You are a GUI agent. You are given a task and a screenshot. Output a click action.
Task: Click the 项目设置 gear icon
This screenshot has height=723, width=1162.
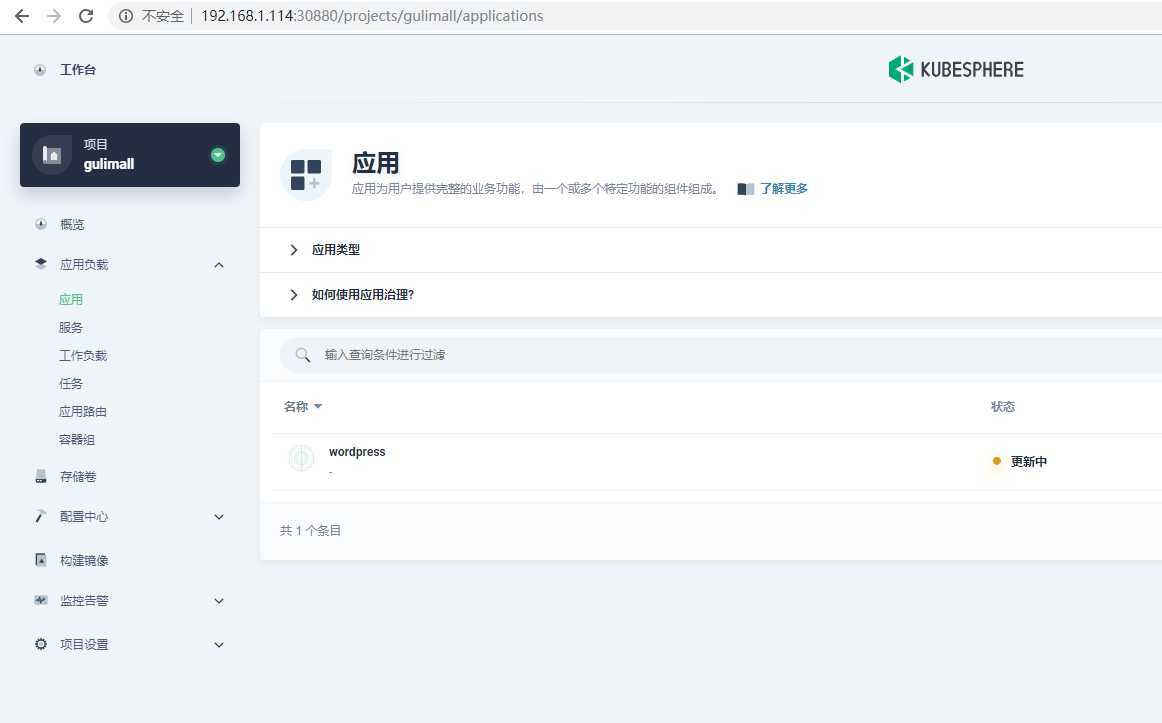coord(41,644)
